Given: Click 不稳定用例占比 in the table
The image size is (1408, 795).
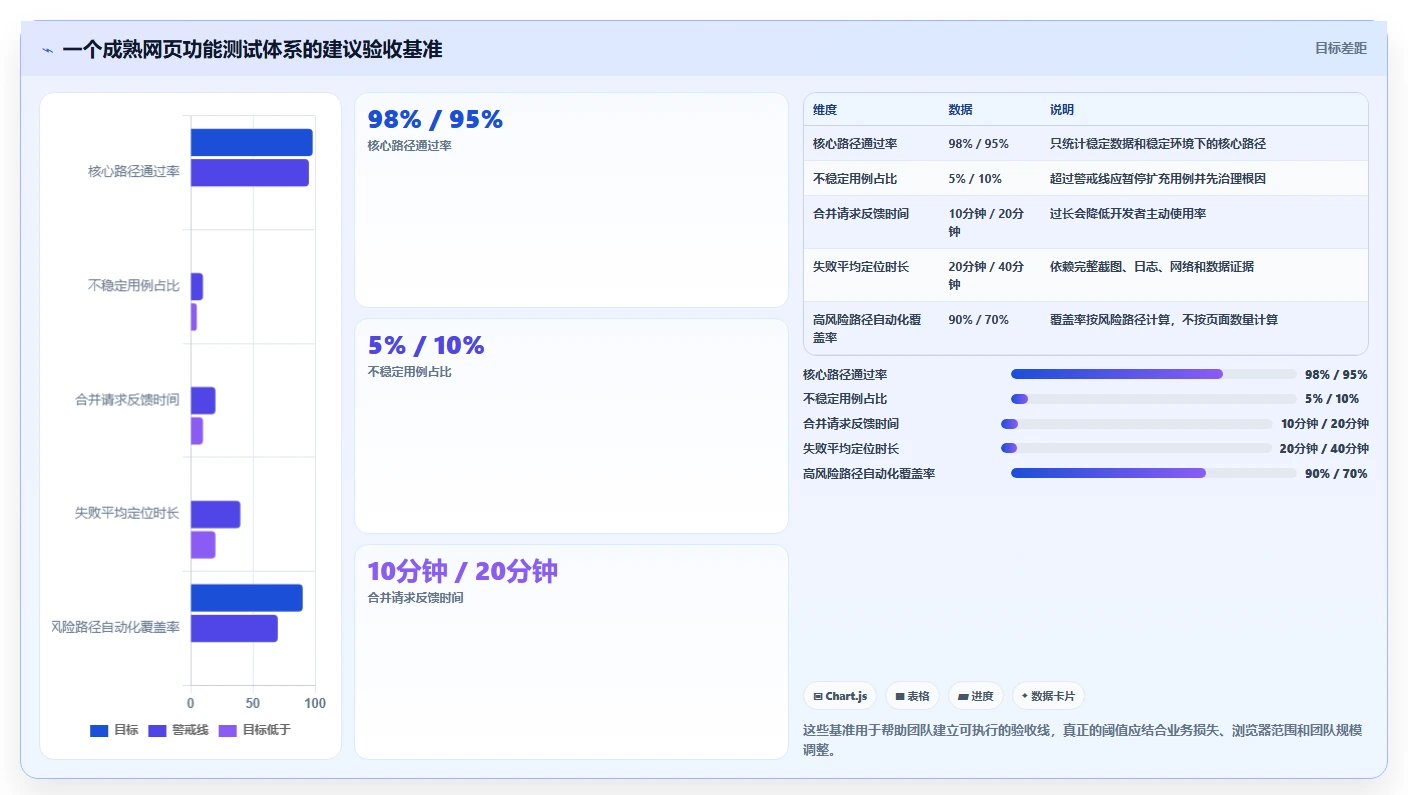Looking at the screenshot, I should coord(855,179).
